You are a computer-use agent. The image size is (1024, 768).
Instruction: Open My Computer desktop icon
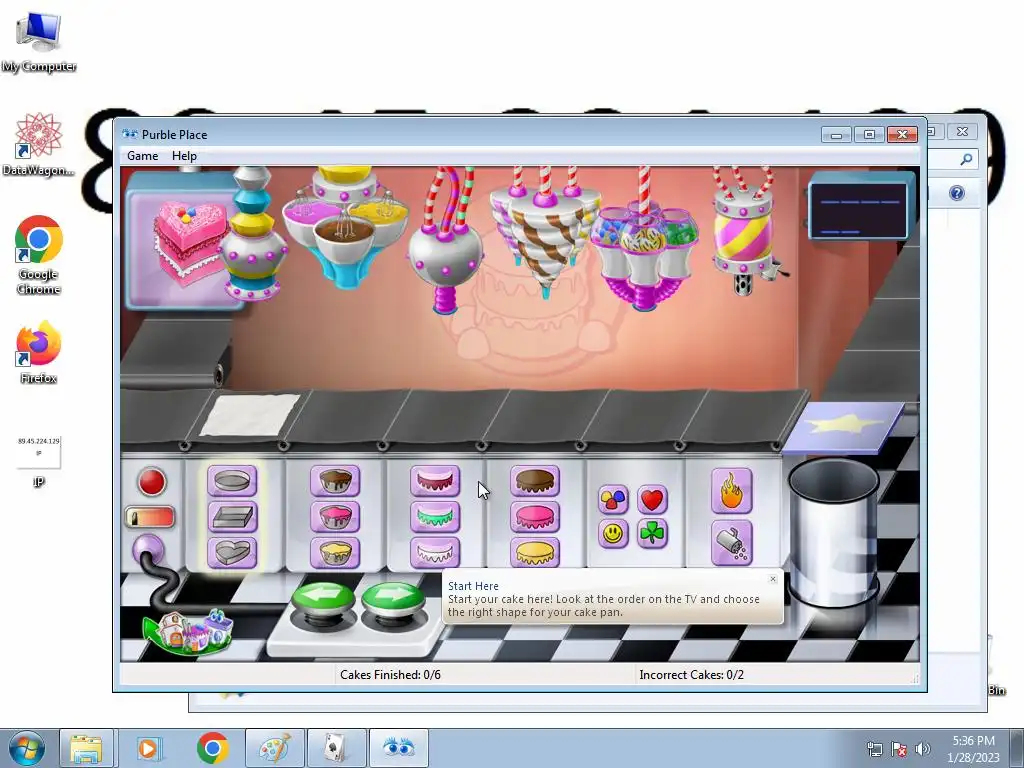coord(39,40)
